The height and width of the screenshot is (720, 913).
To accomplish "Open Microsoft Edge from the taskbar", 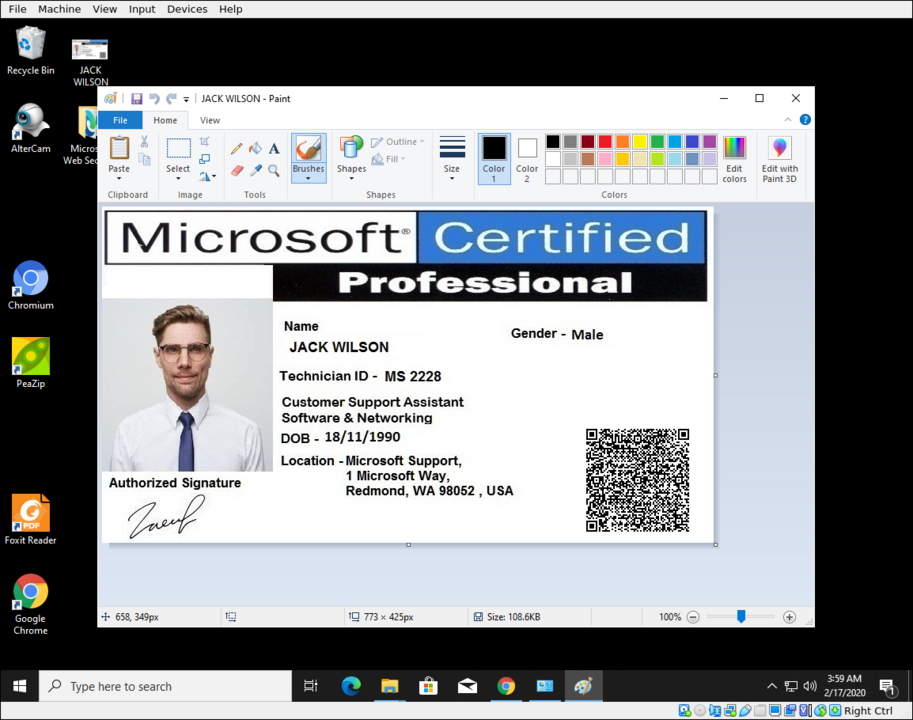I will [351, 686].
